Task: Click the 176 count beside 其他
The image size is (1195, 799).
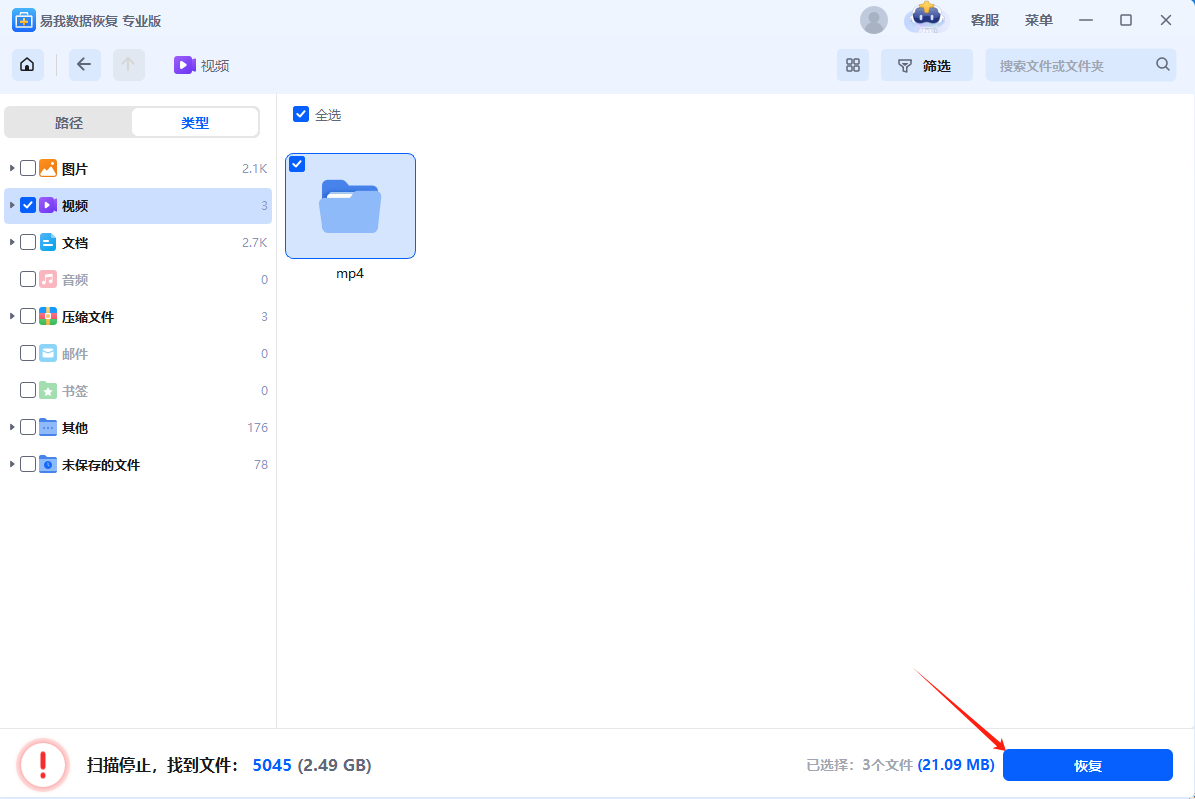Action: pyautogui.click(x=258, y=428)
